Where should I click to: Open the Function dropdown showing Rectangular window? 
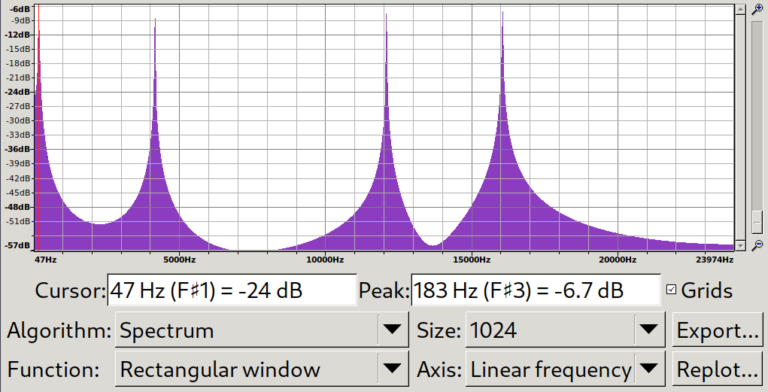pos(262,369)
